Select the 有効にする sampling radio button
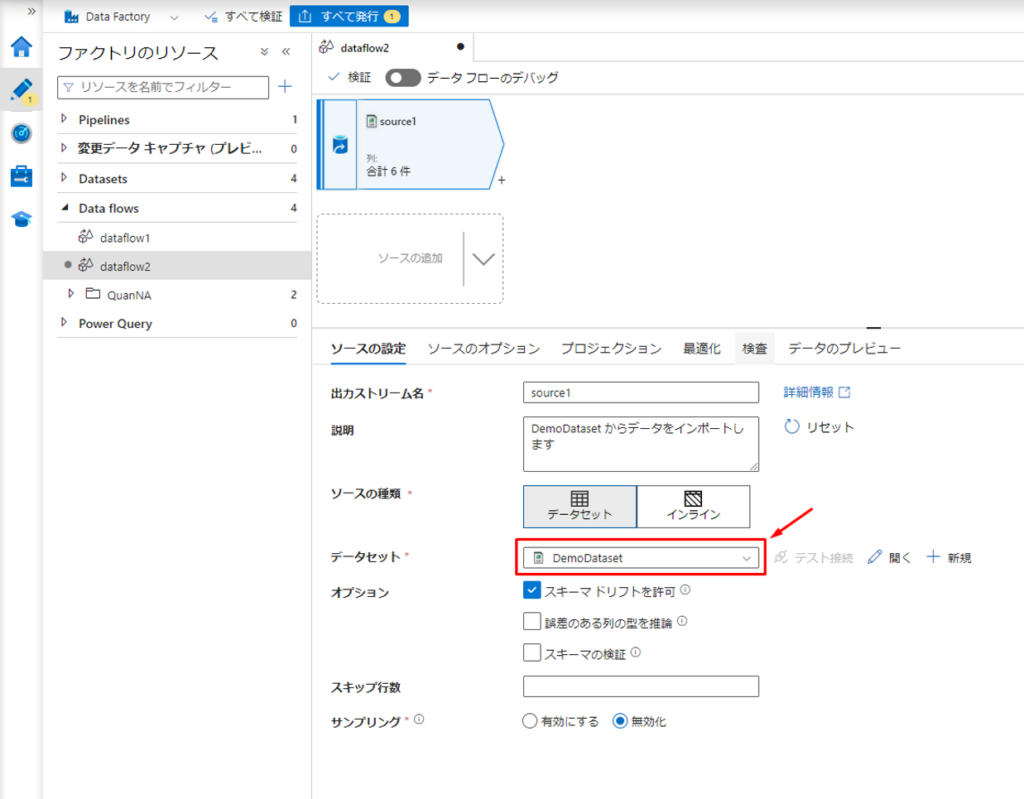This screenshot has height=799, width=1024. coord(530,721)
